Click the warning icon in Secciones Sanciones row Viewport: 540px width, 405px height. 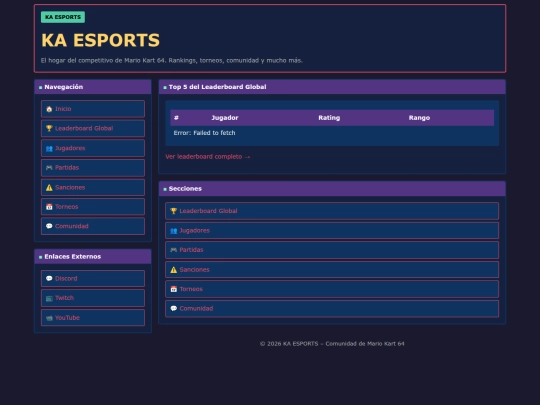(x=174, y=270)
